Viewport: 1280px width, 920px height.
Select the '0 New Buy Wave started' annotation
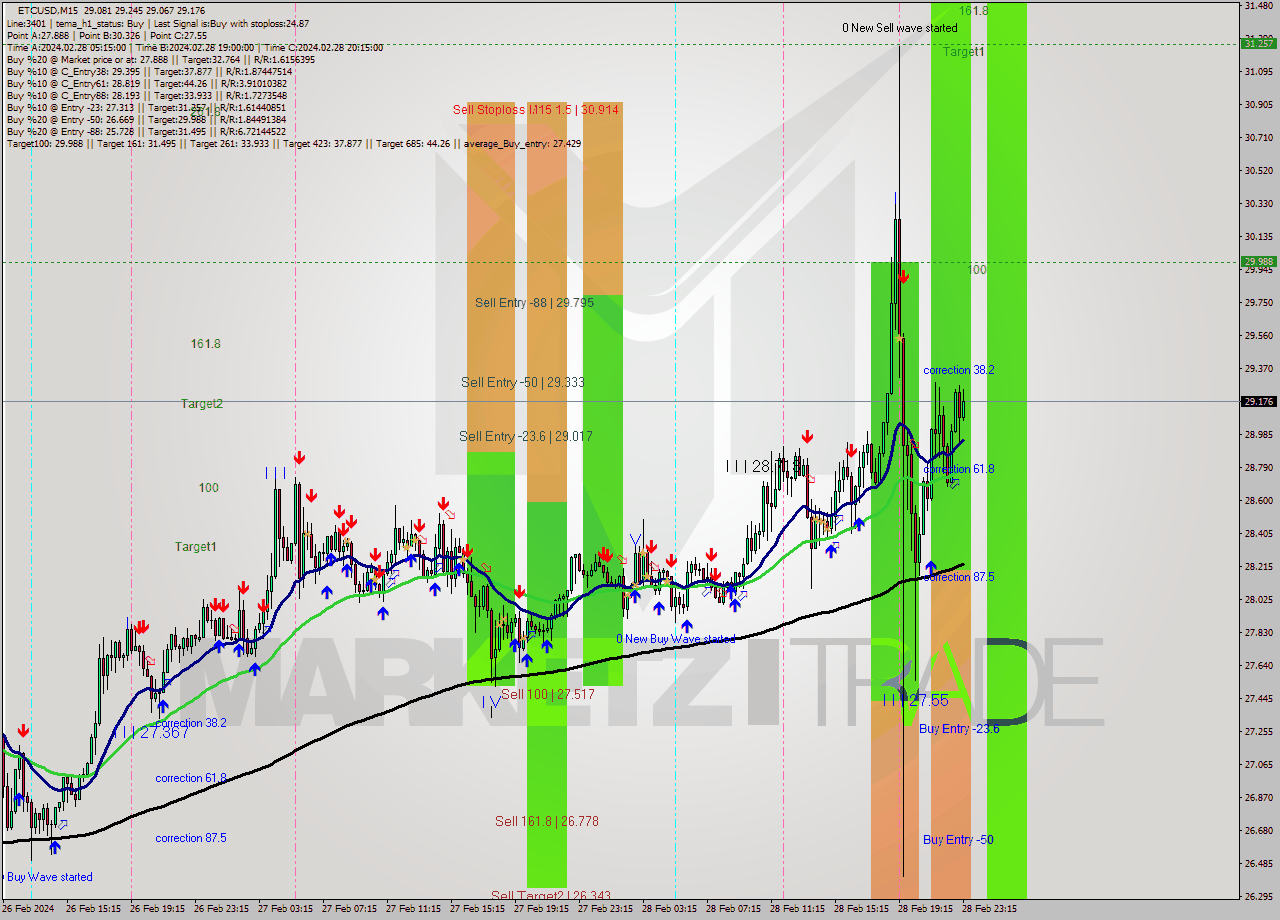coord(675,639)
